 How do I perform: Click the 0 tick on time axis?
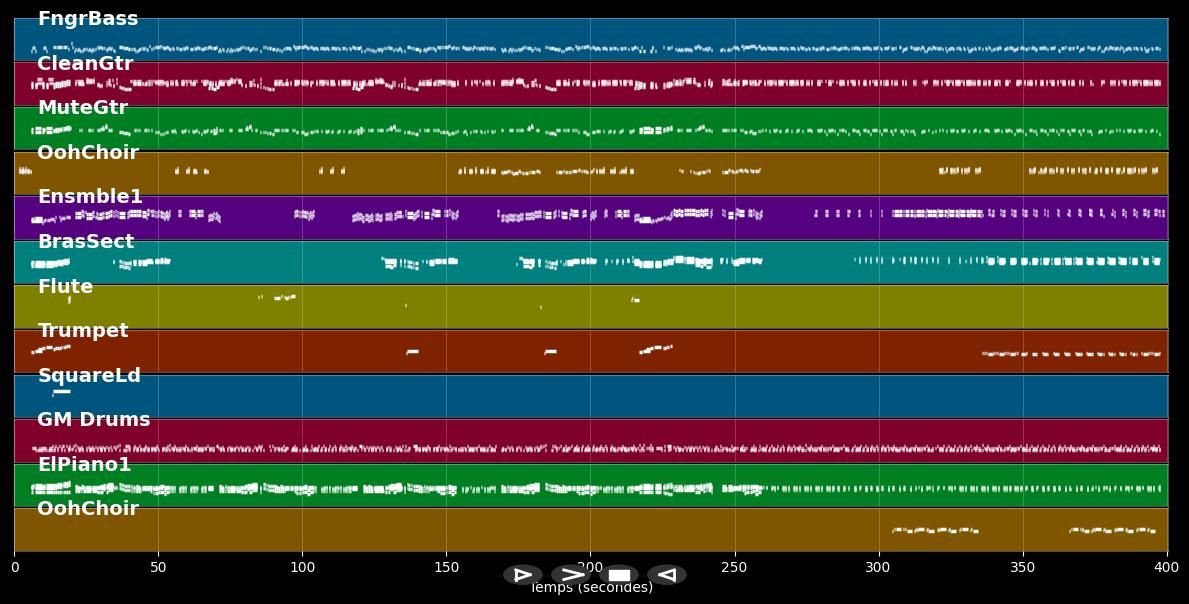[x=14, y=567]
